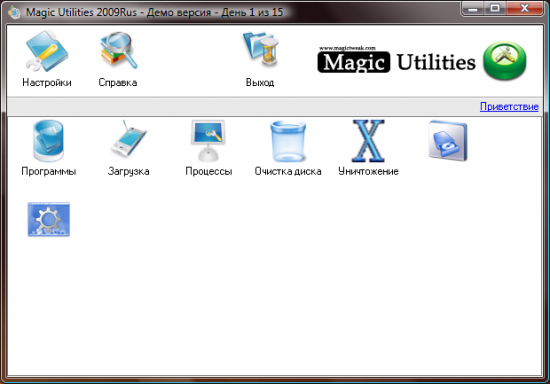Open Справка help icon
This screenshot has height=384, width=550.
tap(119, 50)
